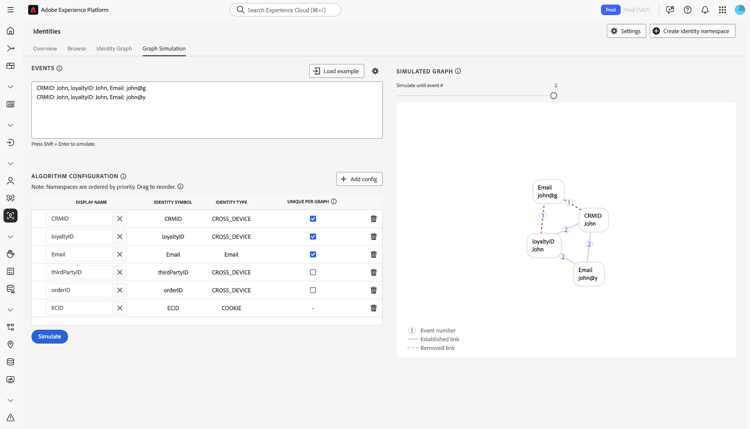The image size is (750, 429).
Task: Click the Search Experience Cloud field
Action: [286, 10]
